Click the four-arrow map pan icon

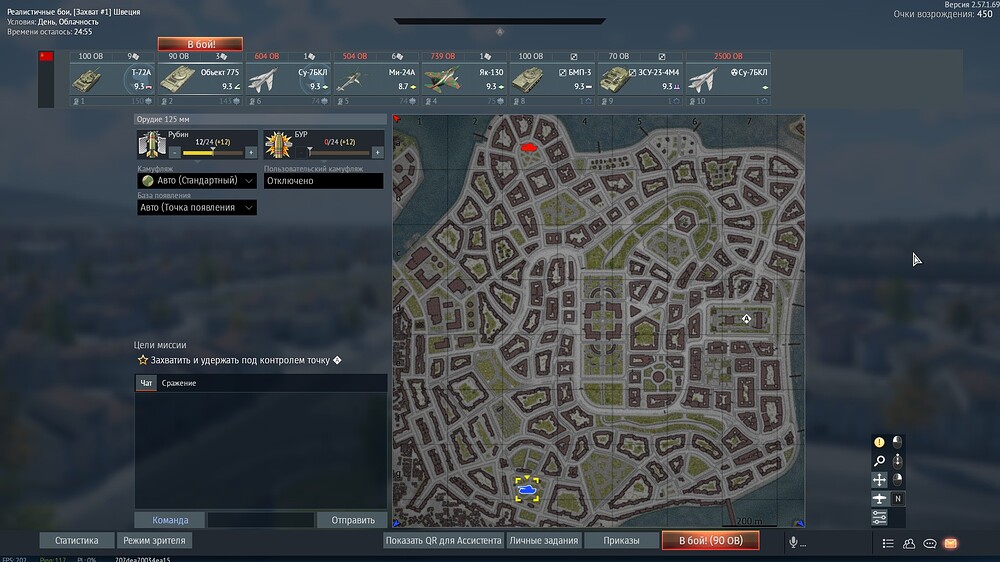tap(879, 480)
